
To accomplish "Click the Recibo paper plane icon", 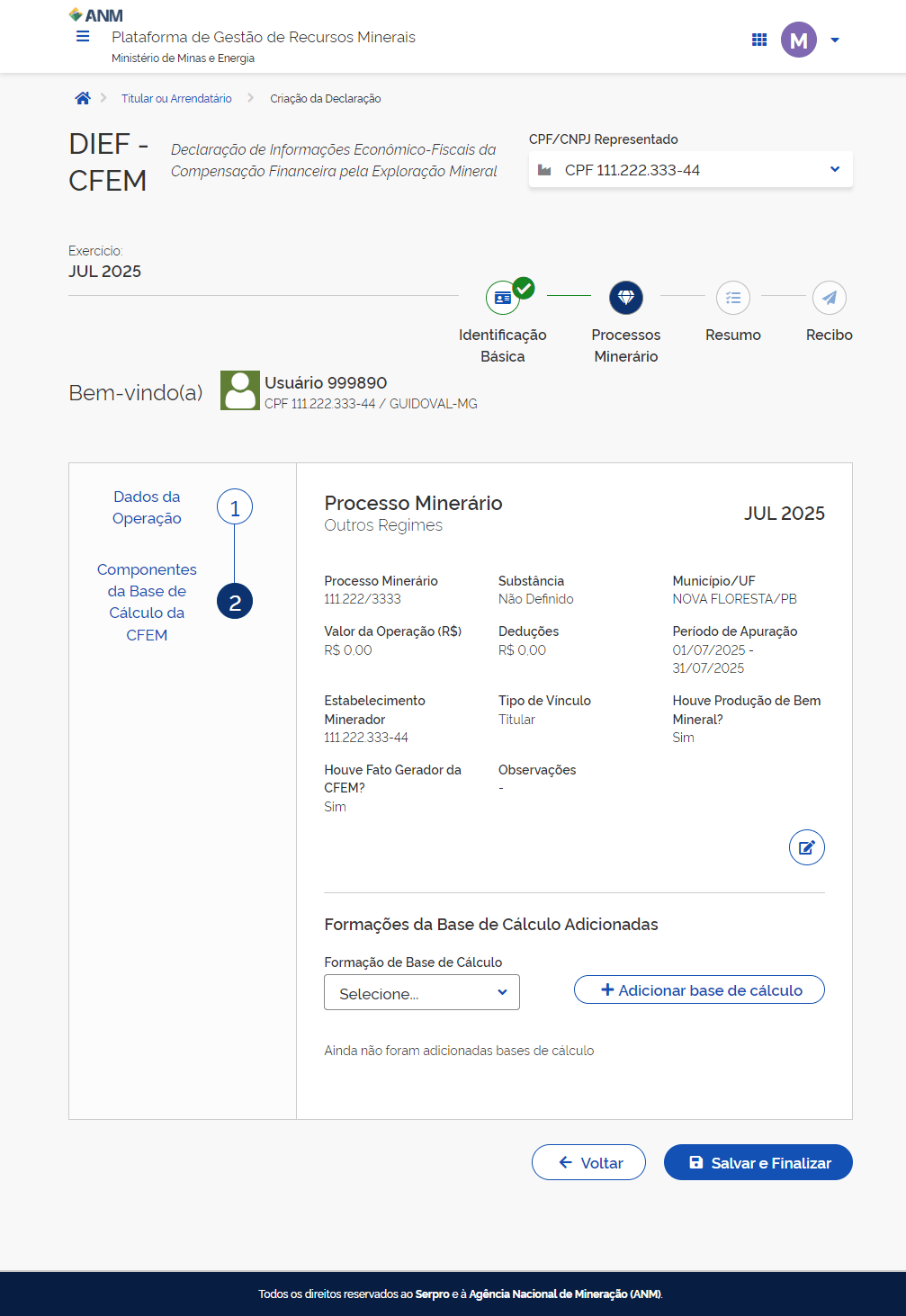I will (x=829, y=298).
